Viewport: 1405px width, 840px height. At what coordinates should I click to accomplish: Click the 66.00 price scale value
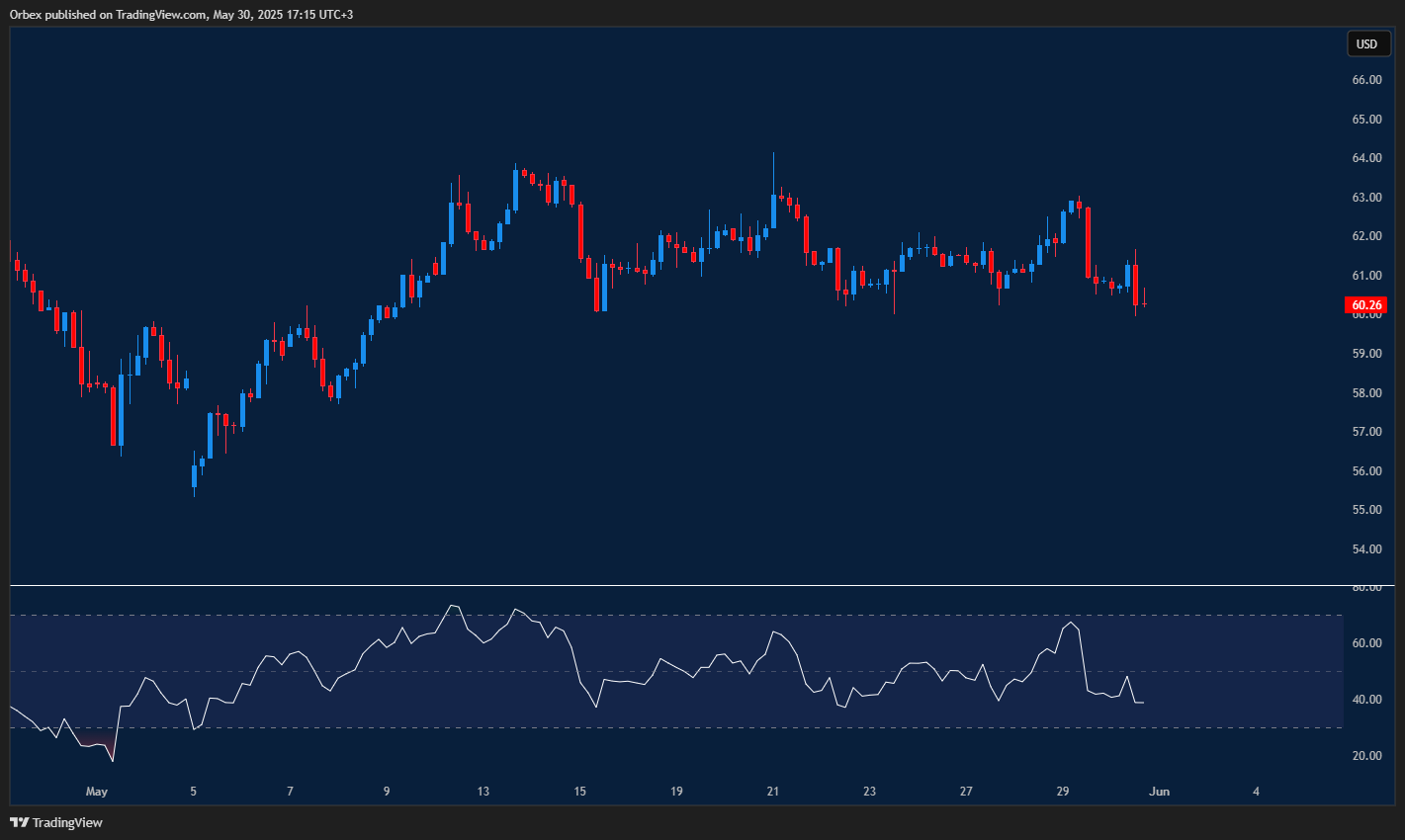pyautogui.click(x=1365, y=79)
